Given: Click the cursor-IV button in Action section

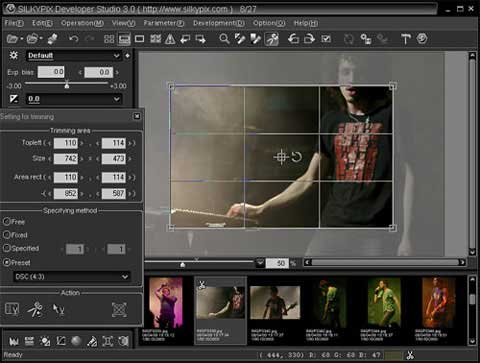Looking at the screenshot, I should [x=59, y=310].
